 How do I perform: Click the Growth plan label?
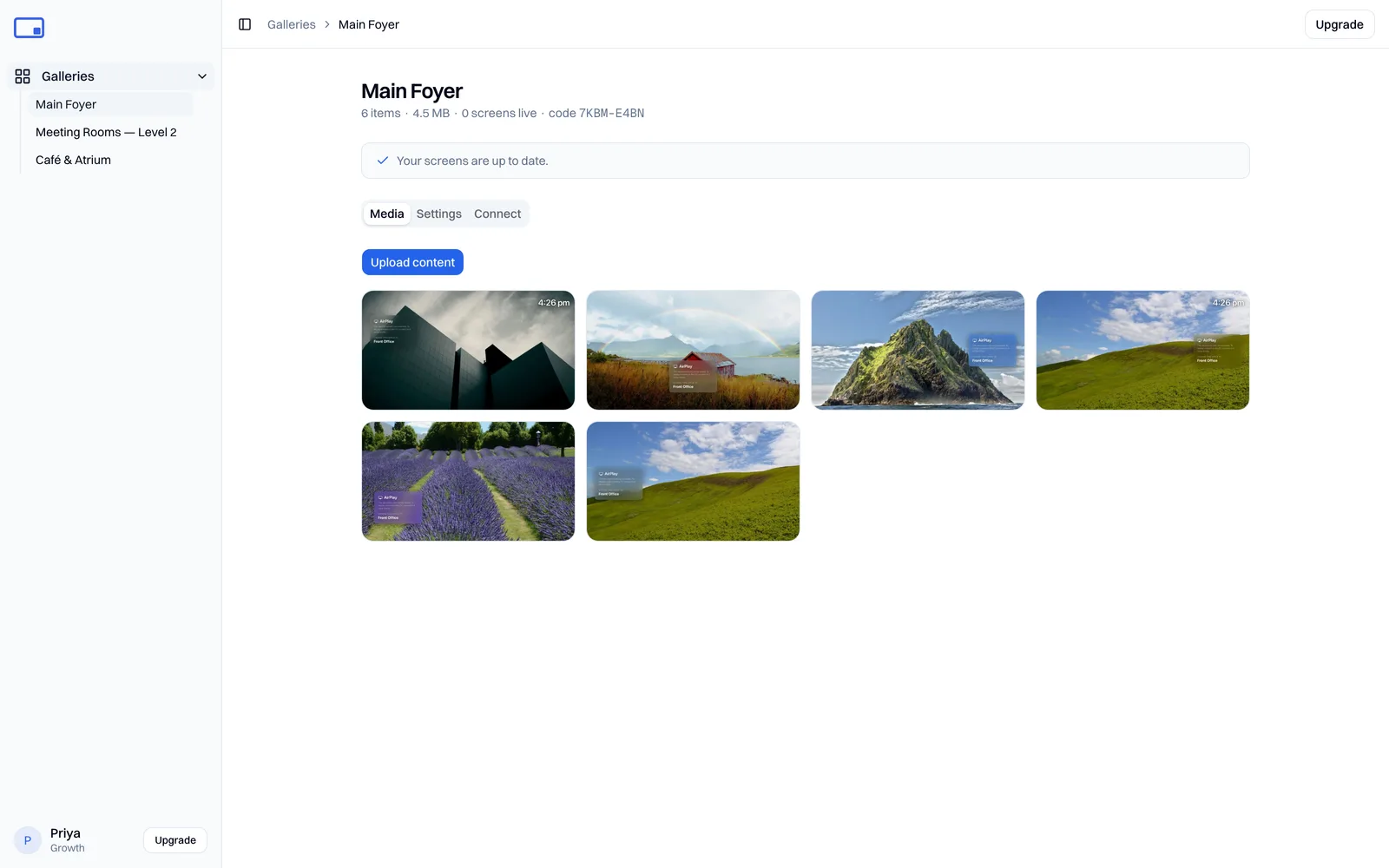click(x=68, y=848)
